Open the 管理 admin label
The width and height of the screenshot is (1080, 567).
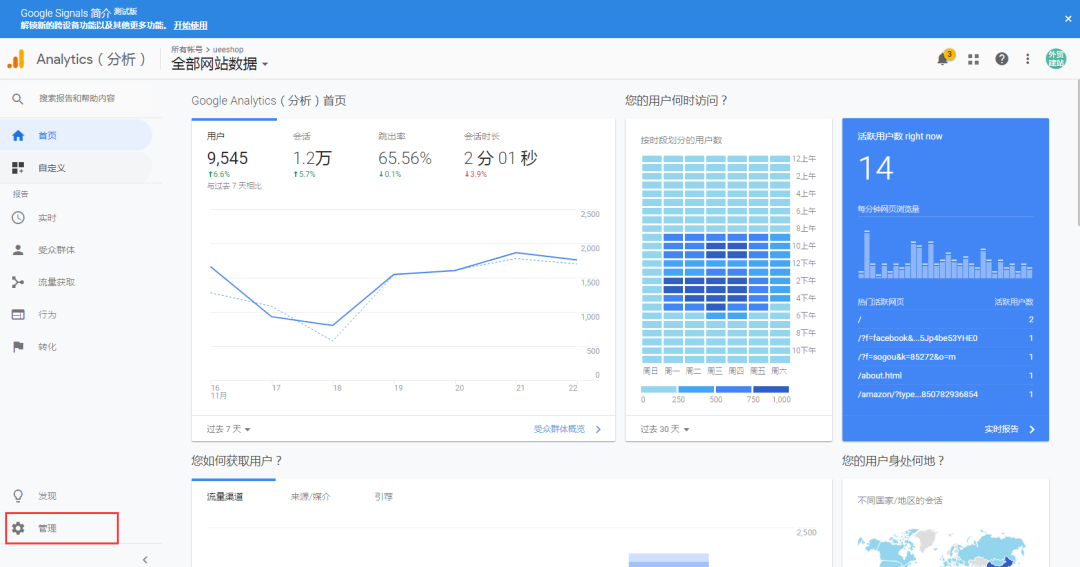coord(48,528)
